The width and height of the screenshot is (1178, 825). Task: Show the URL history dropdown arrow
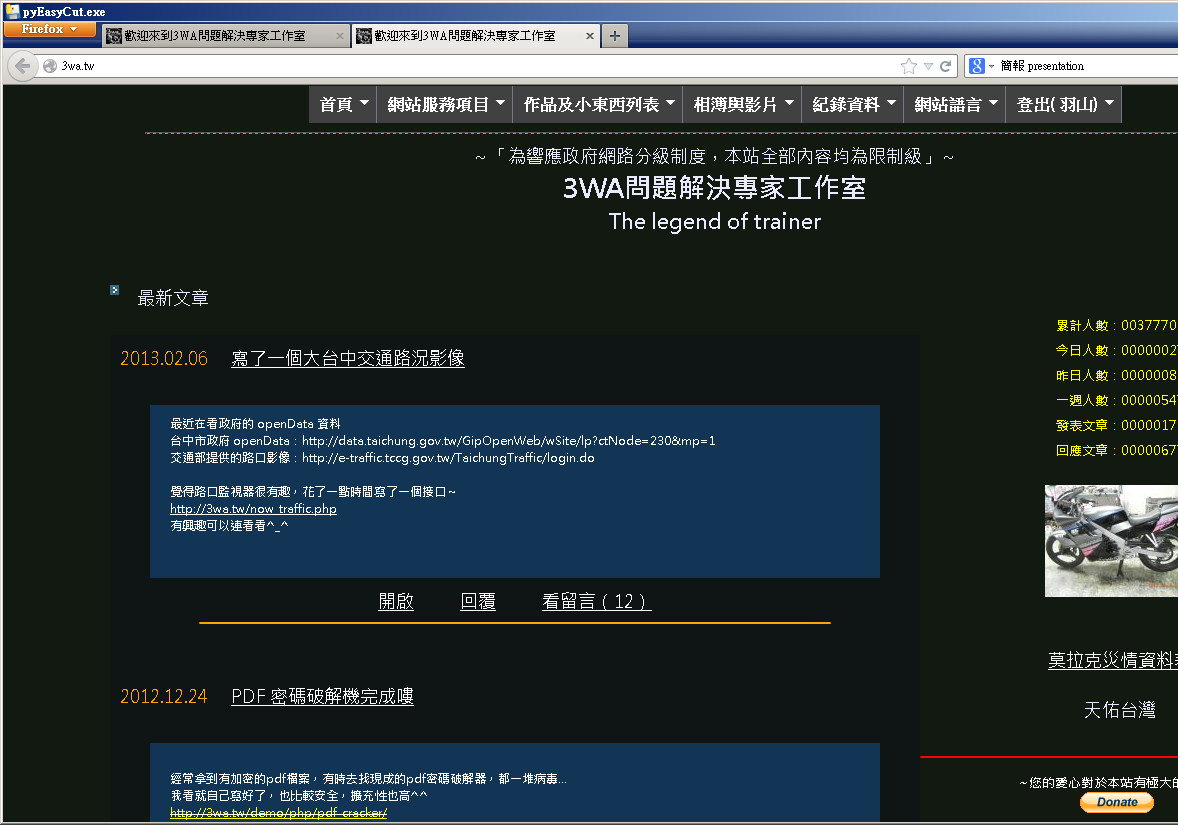pyautogui.click(x=928, y=66)
